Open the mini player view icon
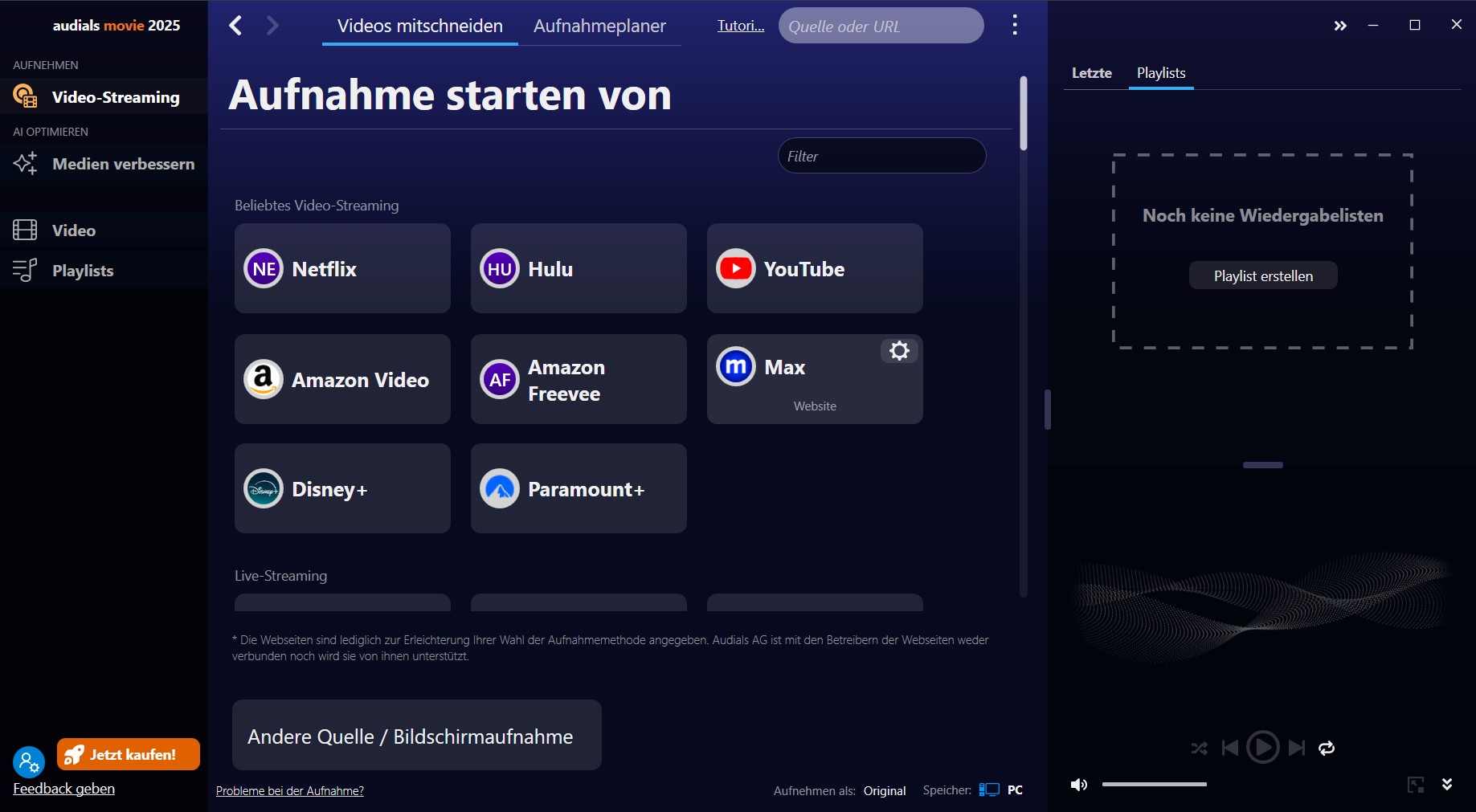 (1416, 785)
